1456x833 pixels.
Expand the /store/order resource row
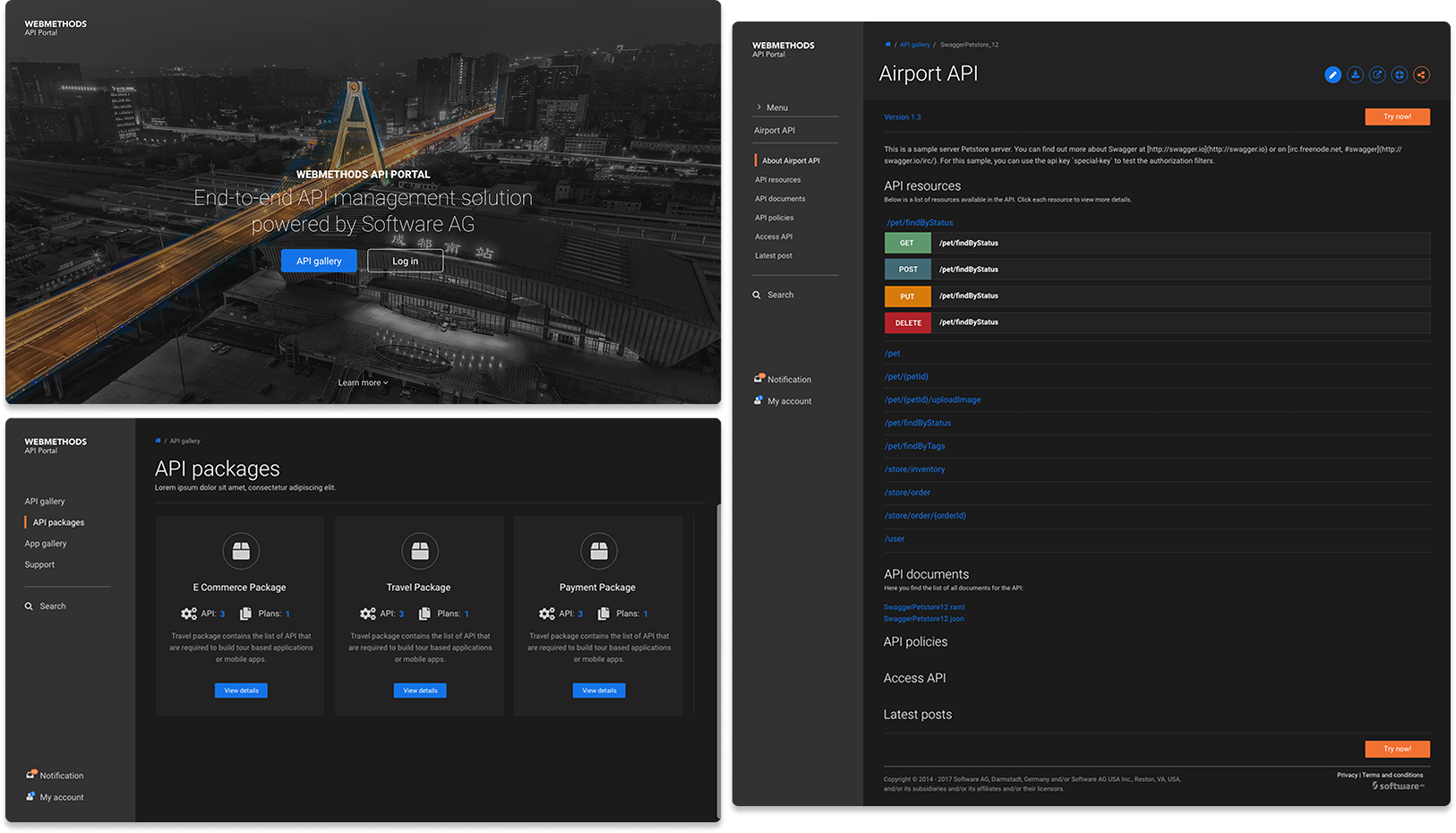(1157, 493)
